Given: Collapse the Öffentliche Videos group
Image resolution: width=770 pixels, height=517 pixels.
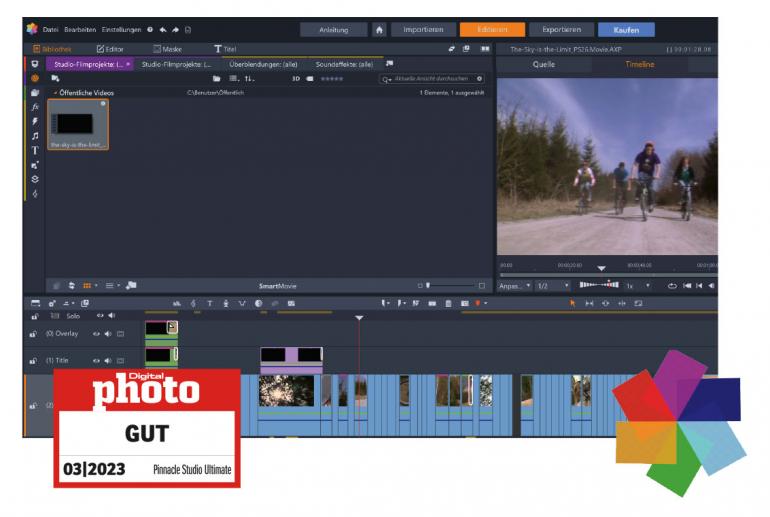Looking at the screenshot, I should click(55, 92).
